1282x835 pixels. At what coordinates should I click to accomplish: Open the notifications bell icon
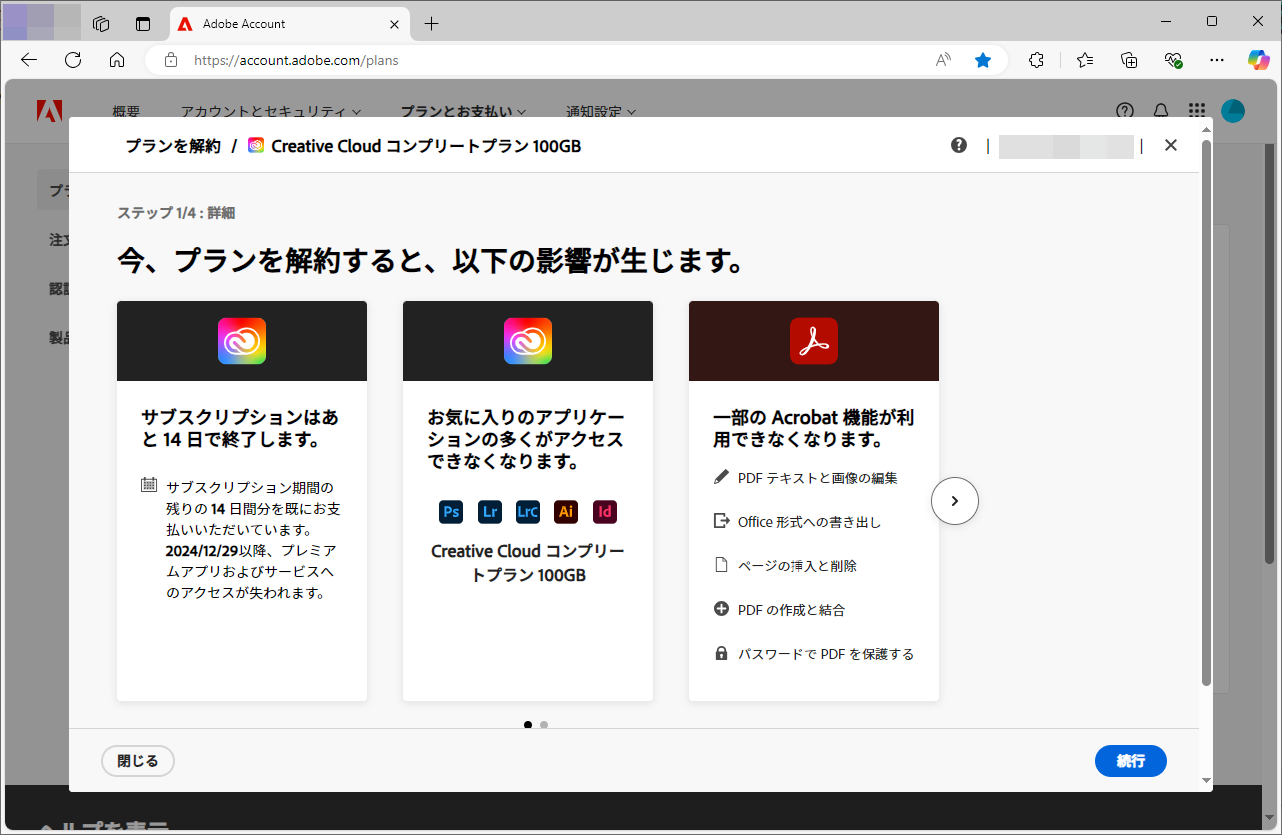(1161, 111)
